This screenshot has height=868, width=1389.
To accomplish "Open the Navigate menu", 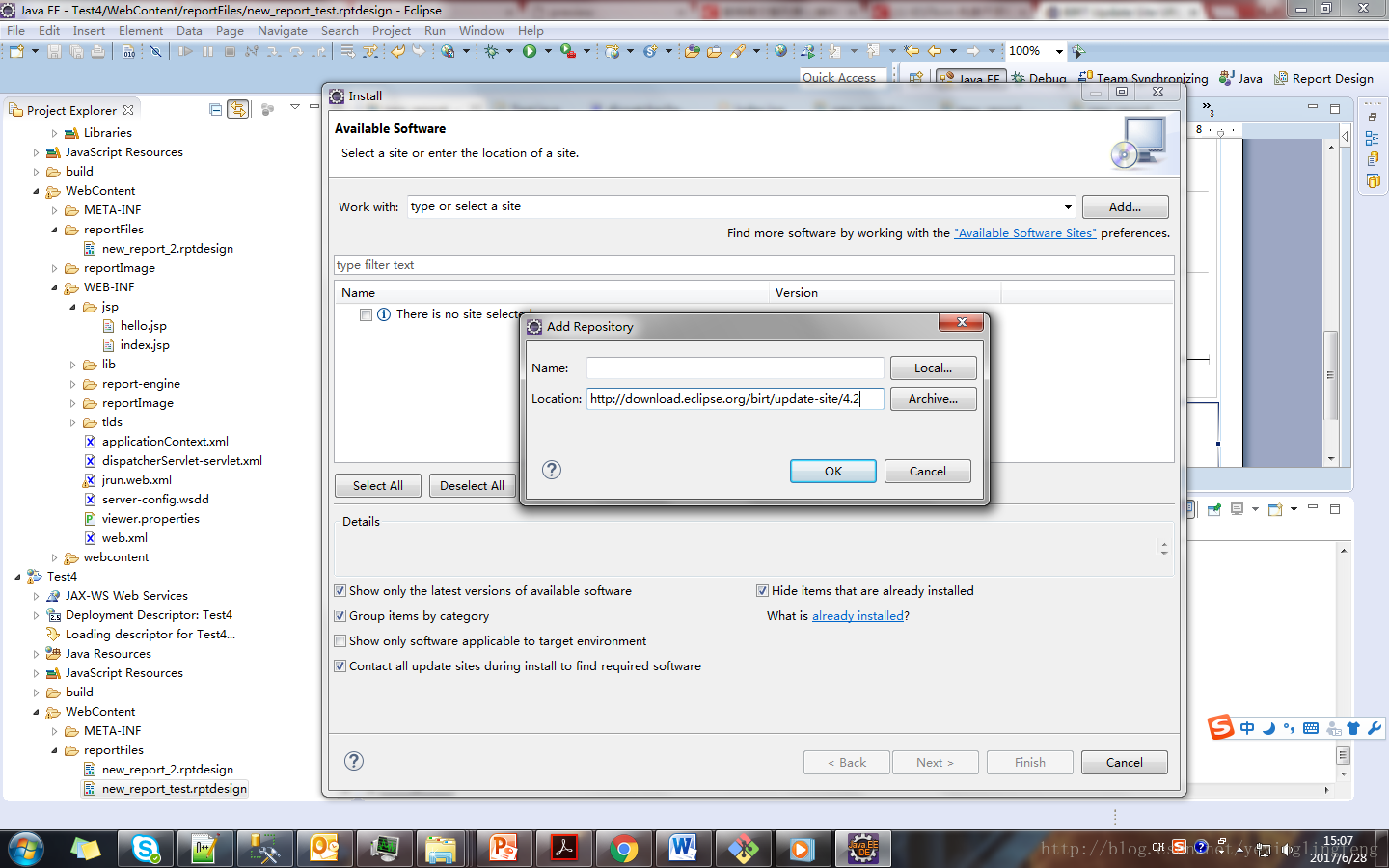I will 283,31.
